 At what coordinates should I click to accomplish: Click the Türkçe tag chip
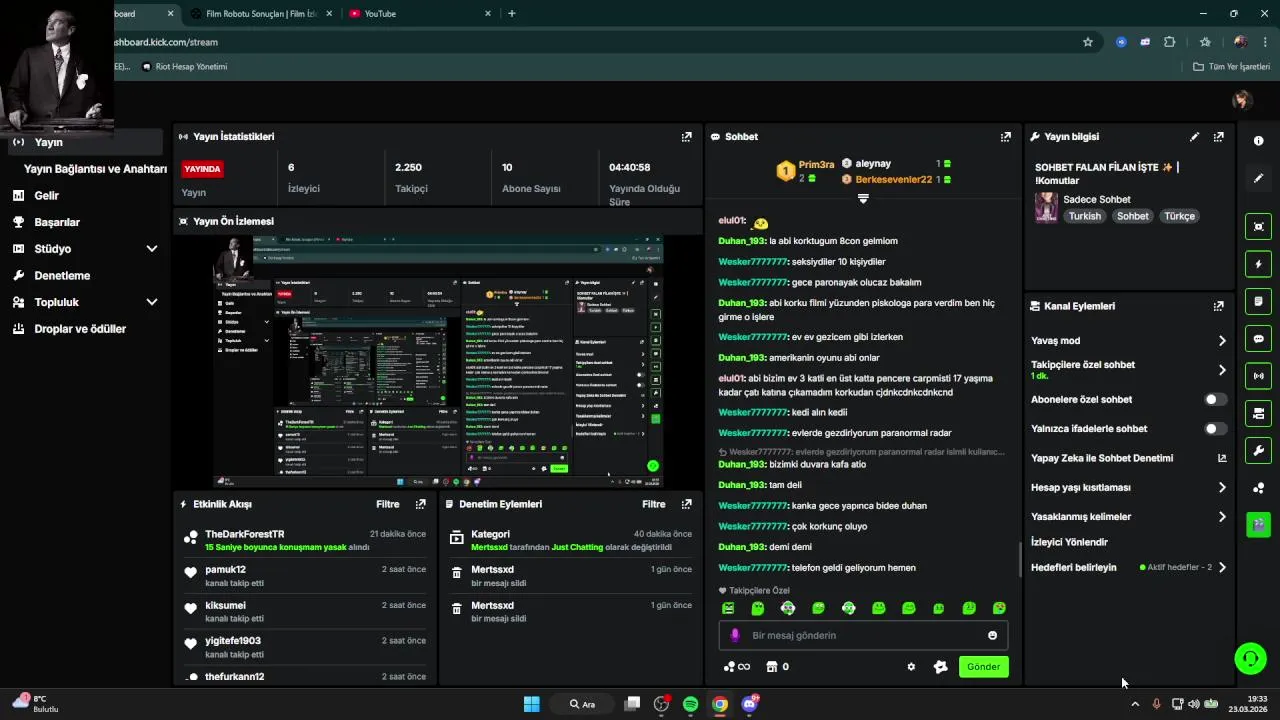point(1179,216)
